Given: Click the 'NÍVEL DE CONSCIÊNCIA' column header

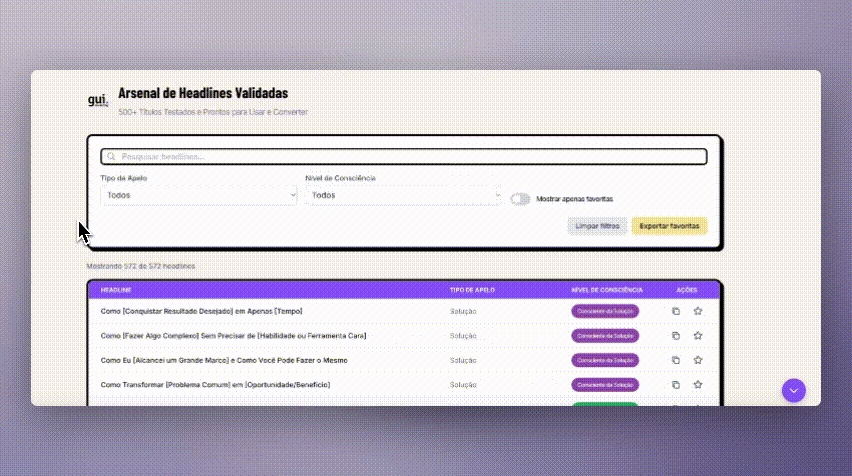Looking at the screenshot, I should tap(607, 290).
